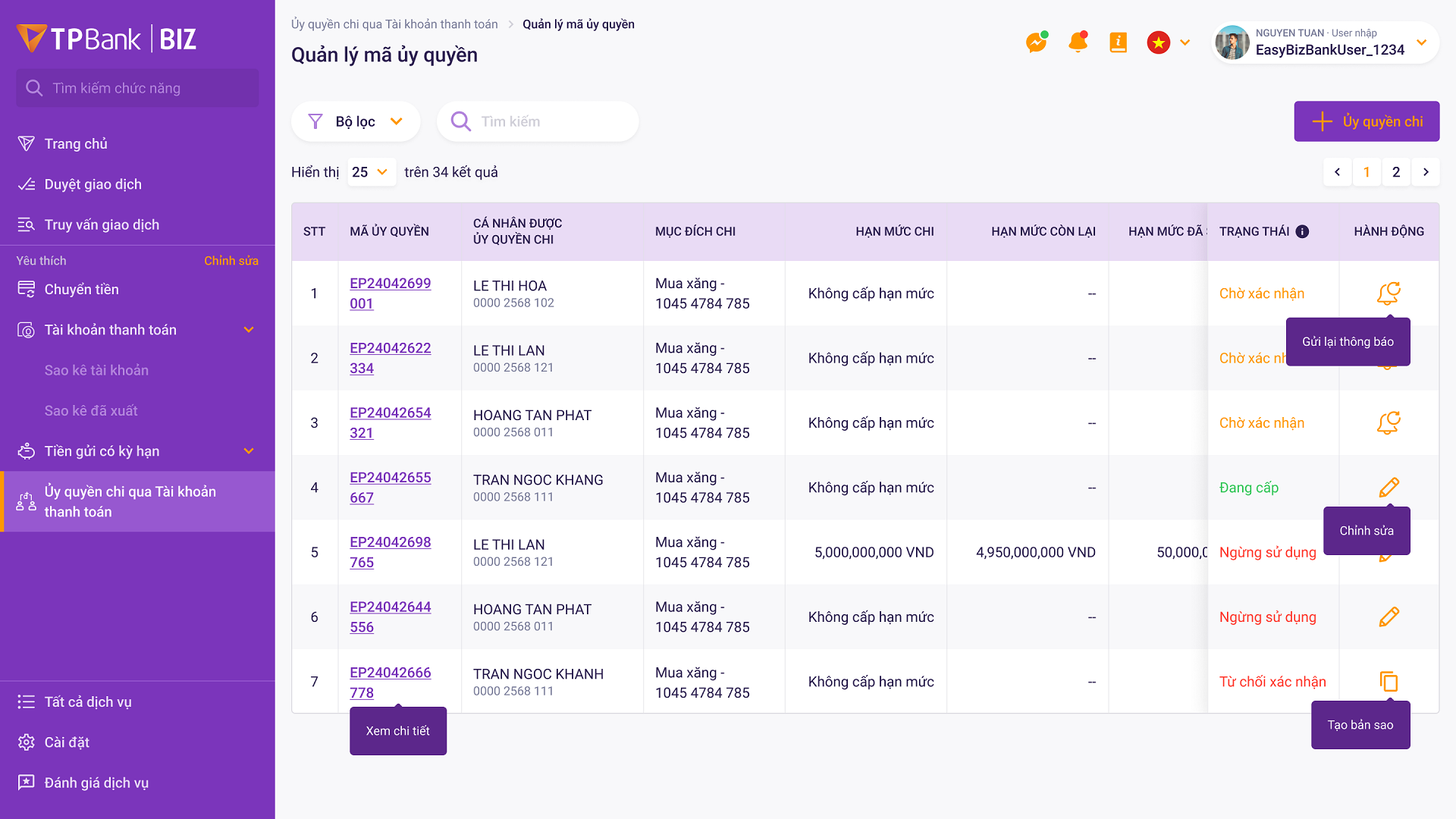The image size is (1456, 819).
Task: Open authorization code link EP24042699 001
Action: [x=390, y=293]
